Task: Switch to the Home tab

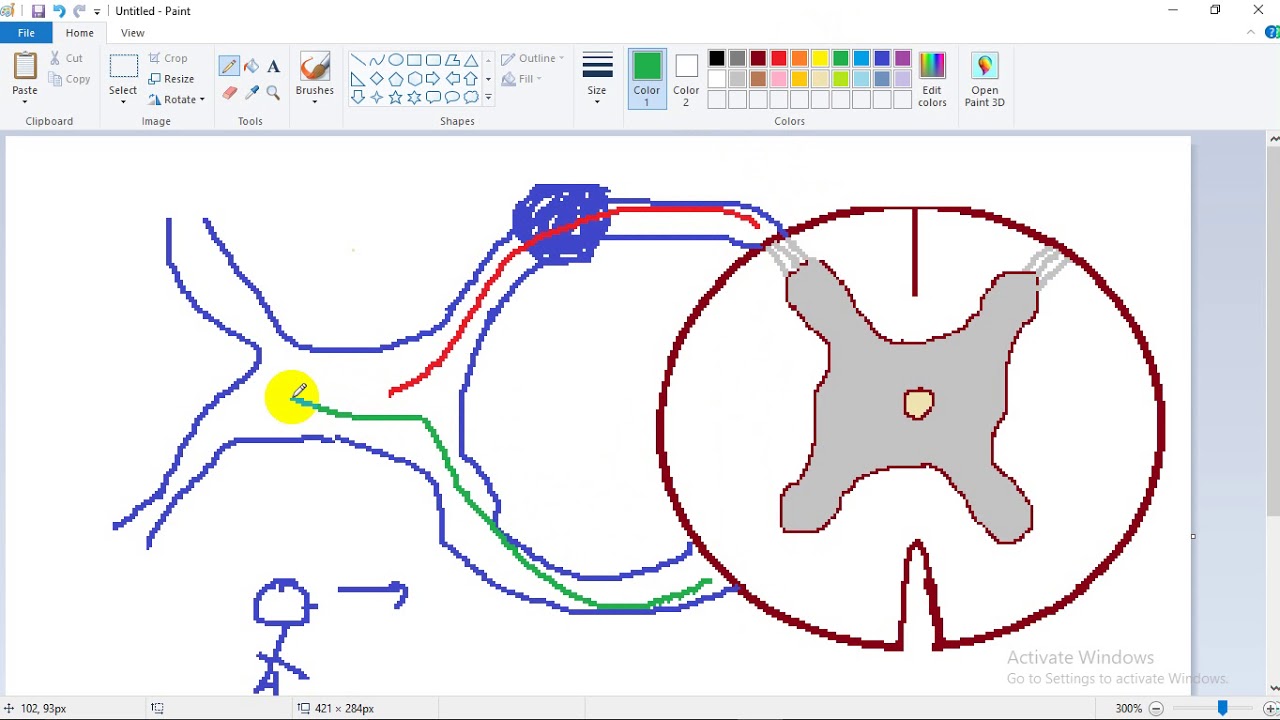Action: click(x=80, y=33)
